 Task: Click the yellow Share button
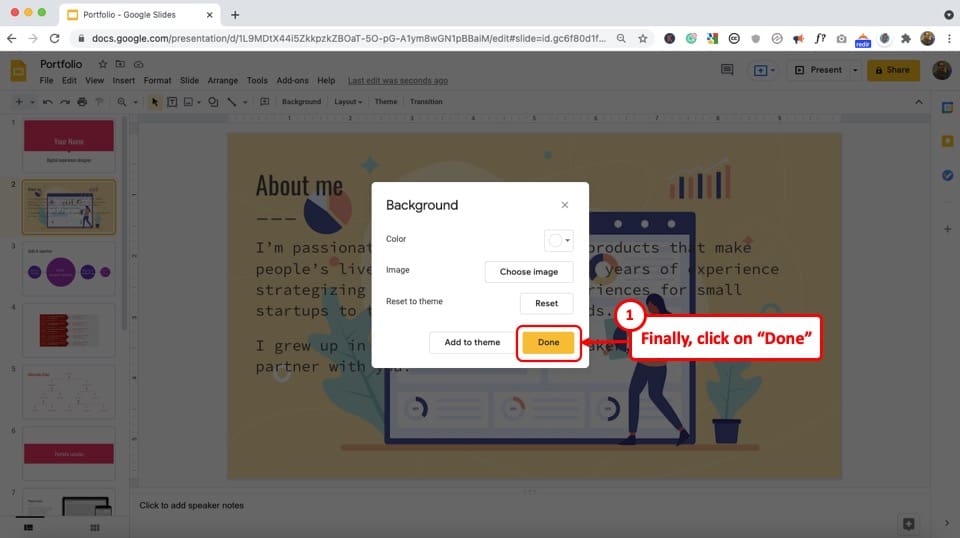coord(893,70)
